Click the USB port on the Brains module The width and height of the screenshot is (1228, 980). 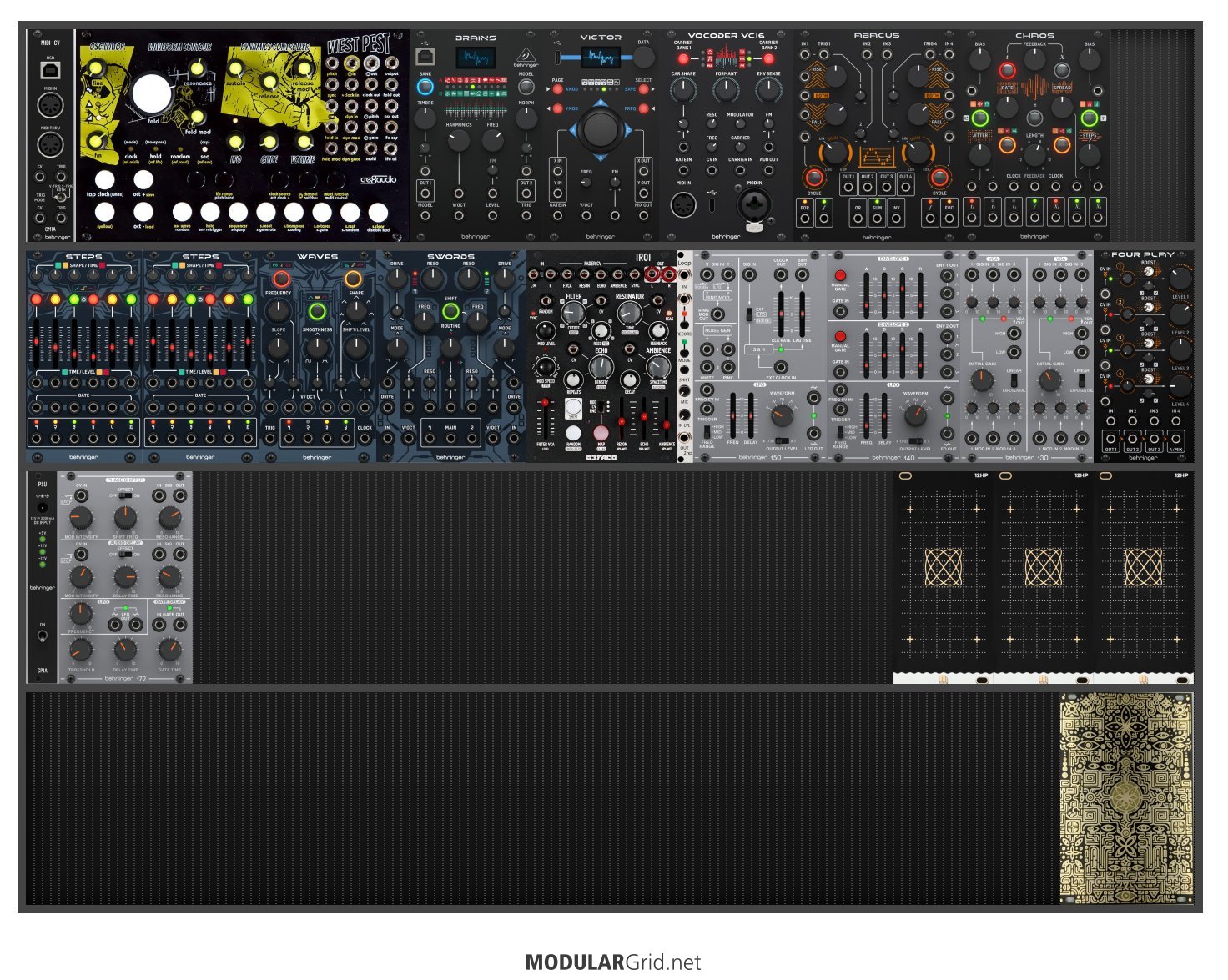point(425,56)
